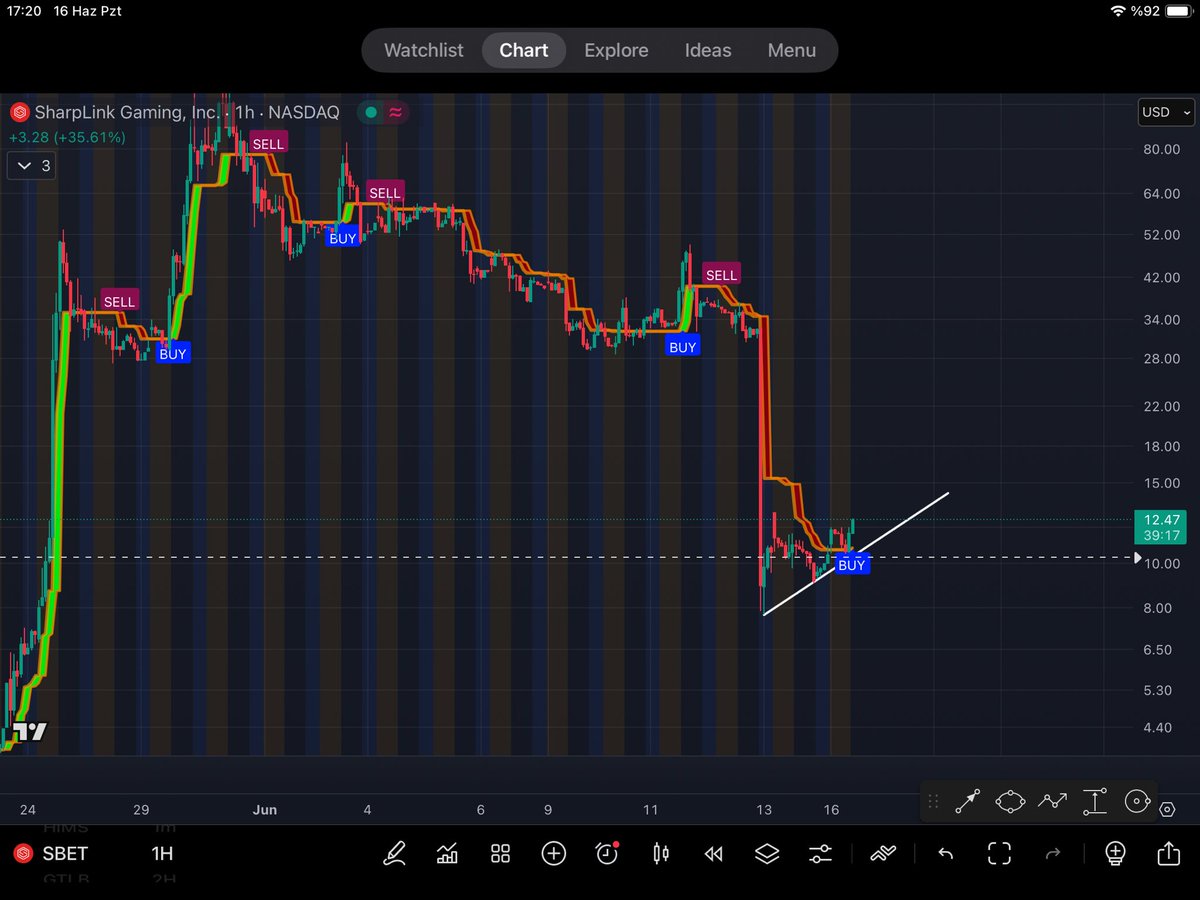
Task: Tap the green market status dot
Action: (x=371, y=112)
